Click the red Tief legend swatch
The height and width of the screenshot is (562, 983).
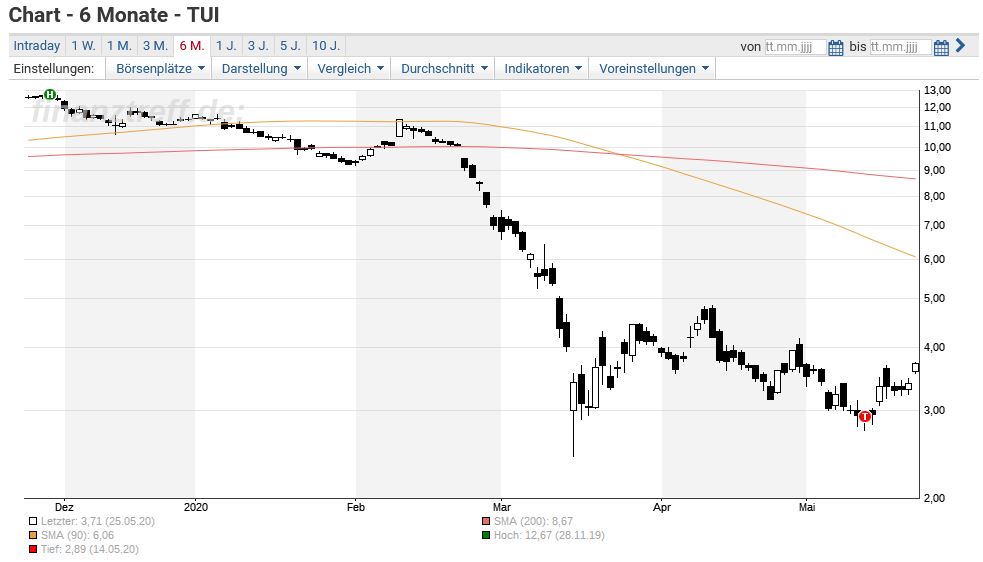[33, 549]
